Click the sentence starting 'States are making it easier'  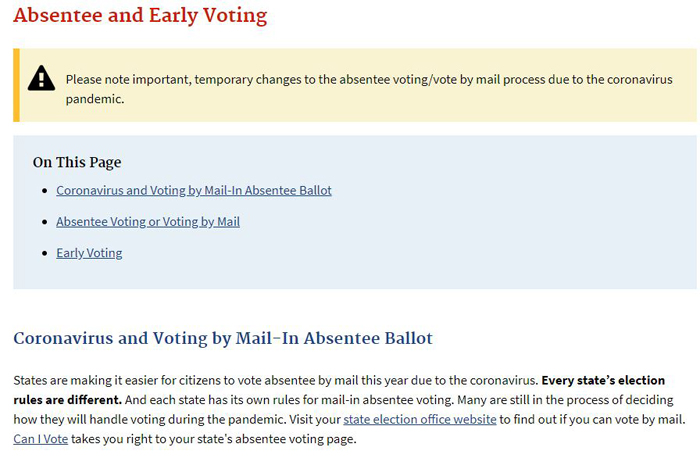(x=275, y=380)
